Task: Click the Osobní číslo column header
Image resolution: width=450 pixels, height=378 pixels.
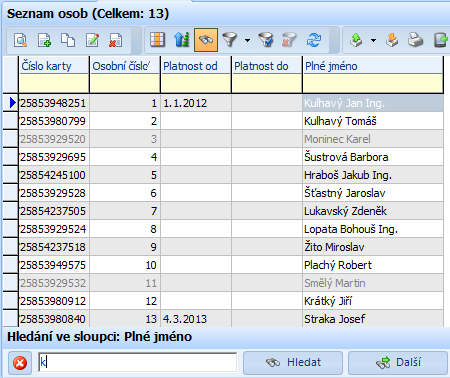Action: (x=125, y=66)
